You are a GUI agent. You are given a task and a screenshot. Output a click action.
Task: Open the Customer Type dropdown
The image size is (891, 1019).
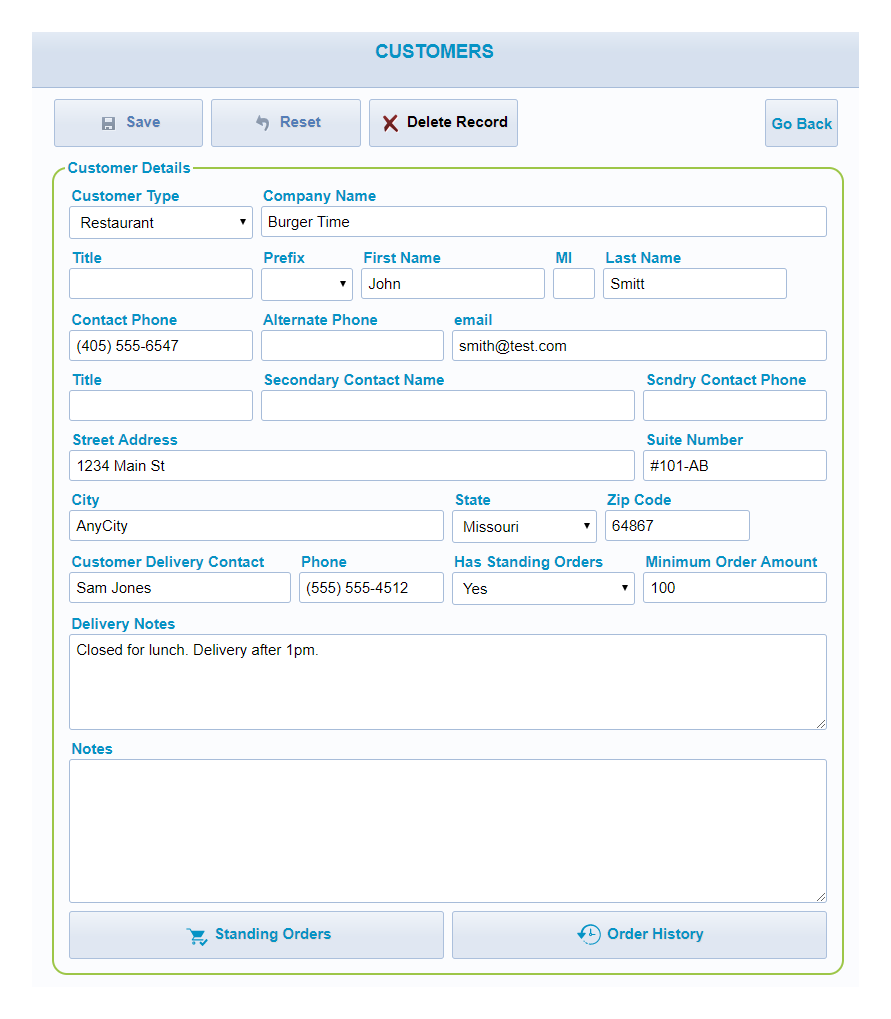[161, 223]
